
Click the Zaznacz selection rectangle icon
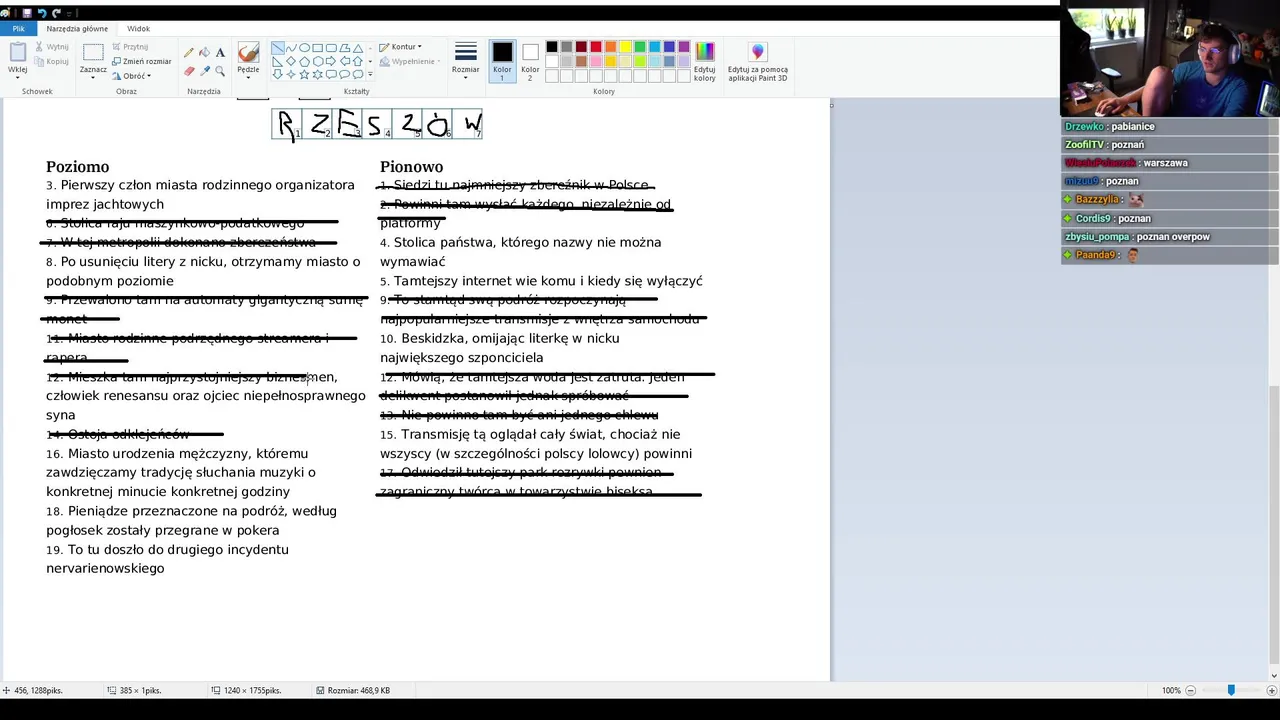[93, 52]
